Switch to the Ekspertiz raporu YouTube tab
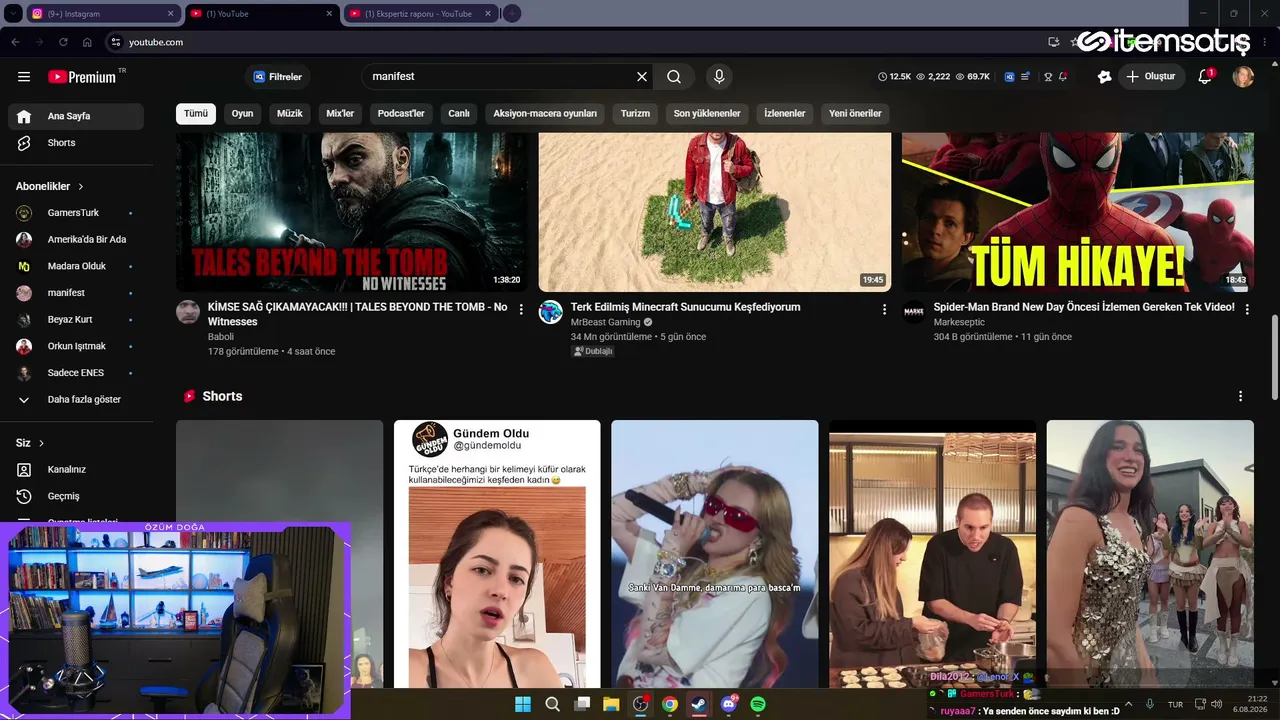 pos(419,14)
